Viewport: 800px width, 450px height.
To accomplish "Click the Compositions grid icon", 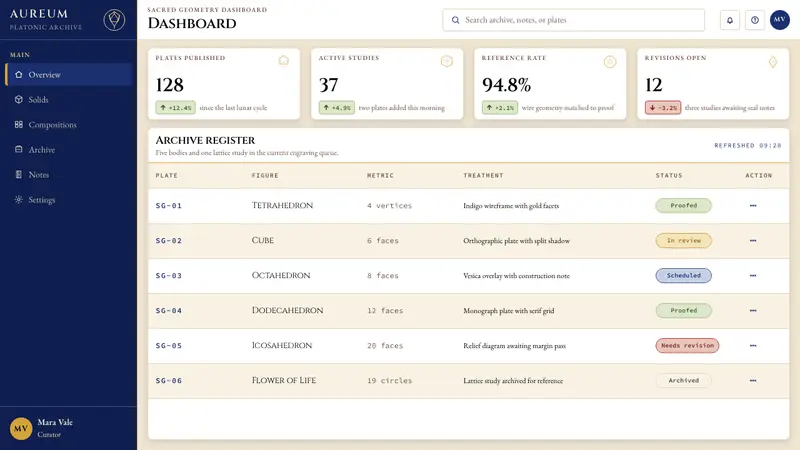I will tap(19, 124).
